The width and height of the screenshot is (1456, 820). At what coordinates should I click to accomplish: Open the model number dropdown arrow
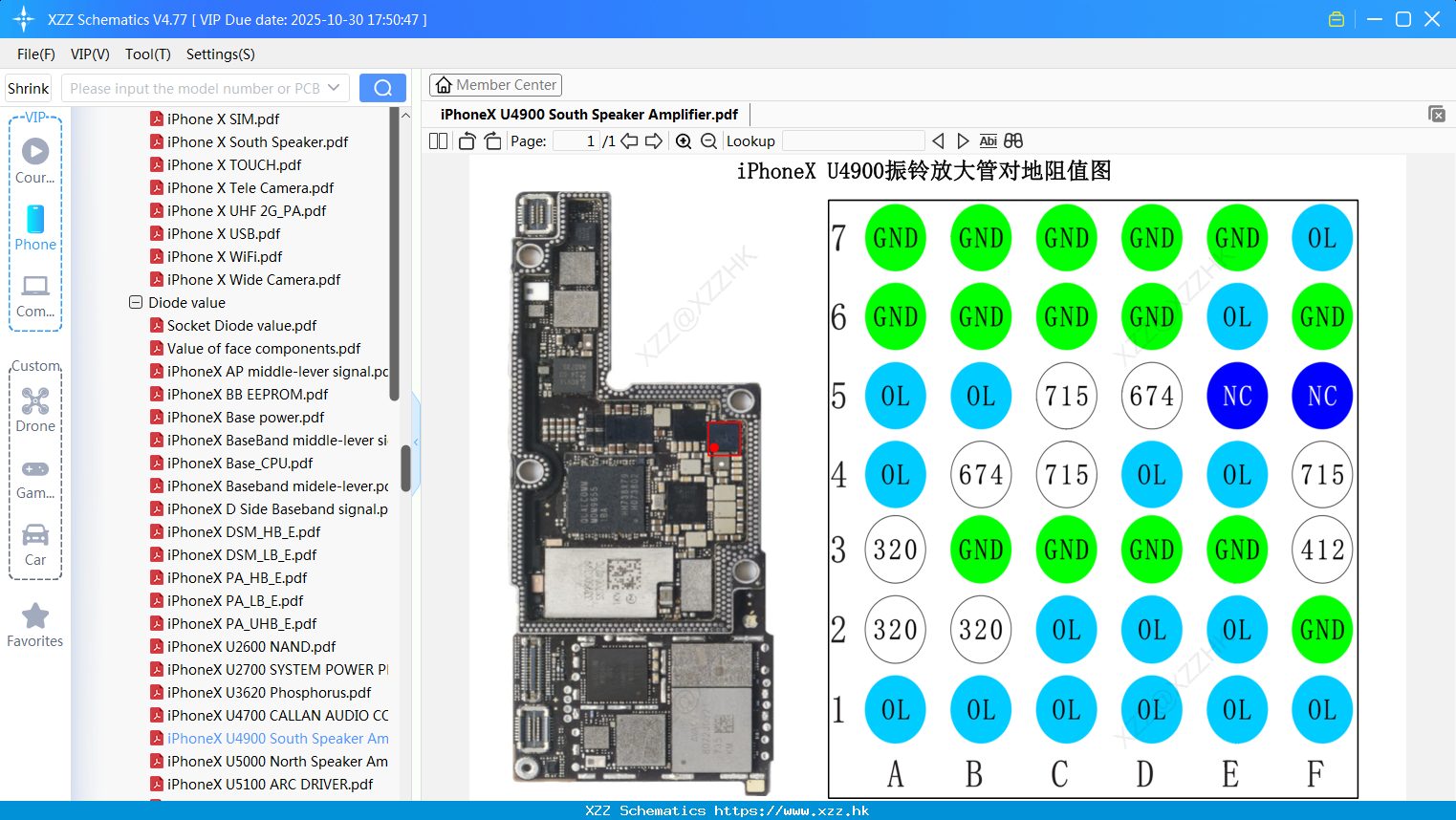[334, 88]
